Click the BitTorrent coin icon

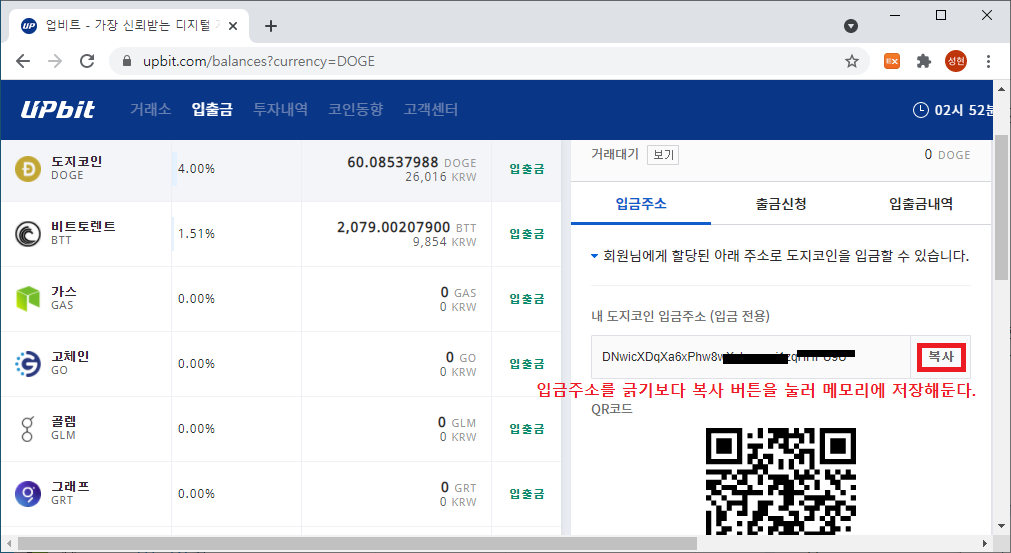(28, 233)
